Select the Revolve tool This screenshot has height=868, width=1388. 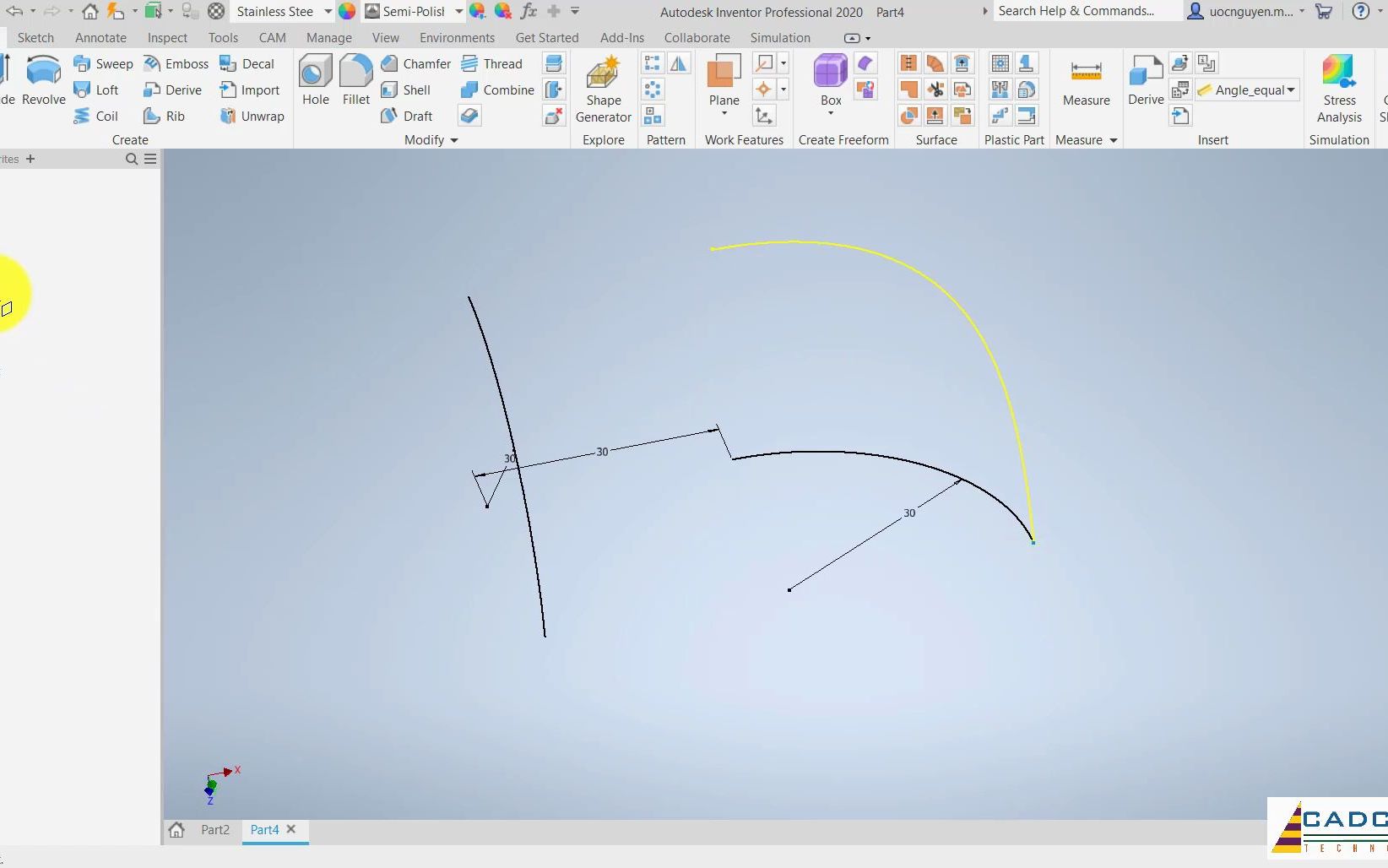click(43, 80)
